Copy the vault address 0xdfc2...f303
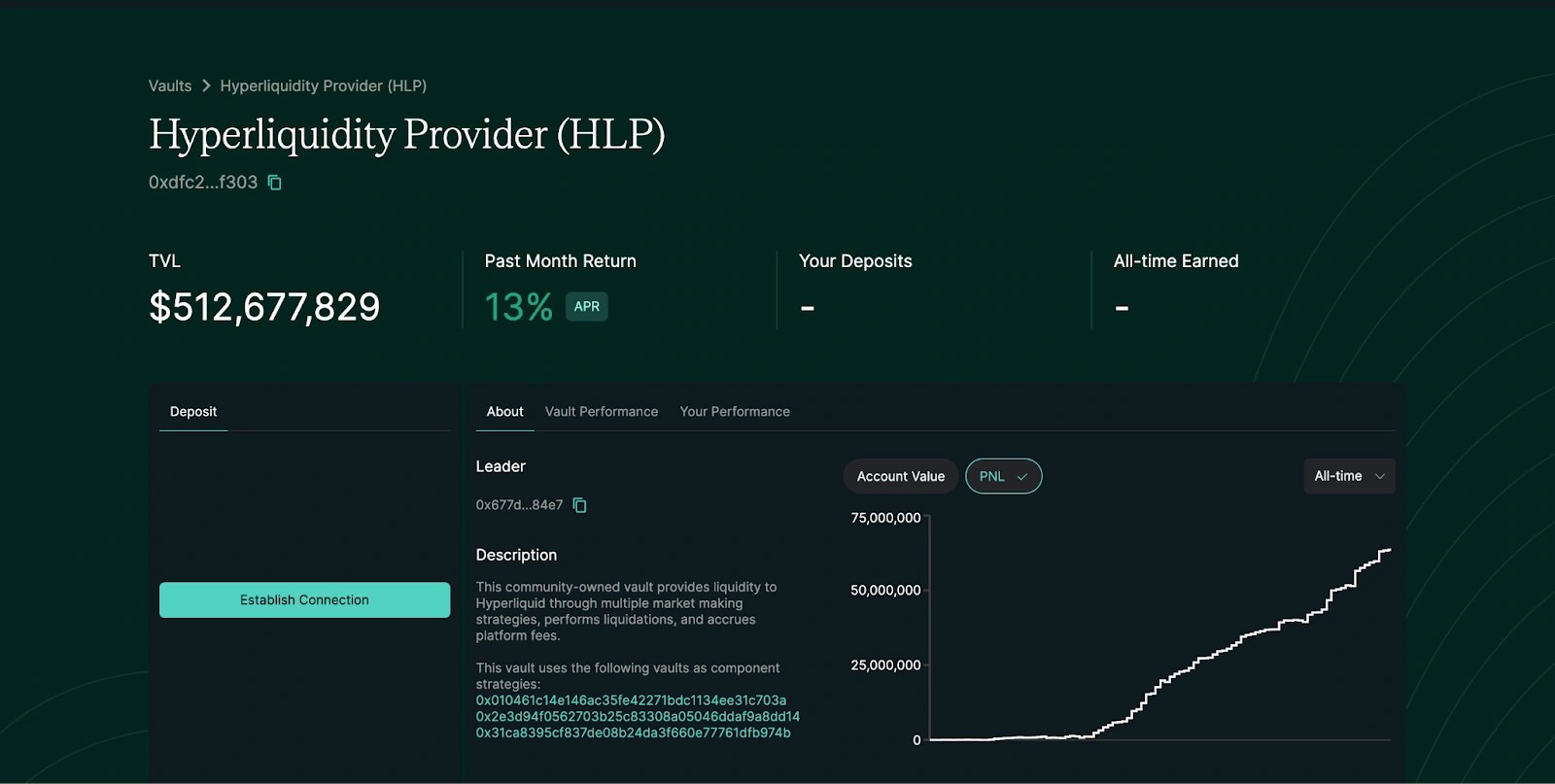 pyautogui.click(x=275, y=183)
